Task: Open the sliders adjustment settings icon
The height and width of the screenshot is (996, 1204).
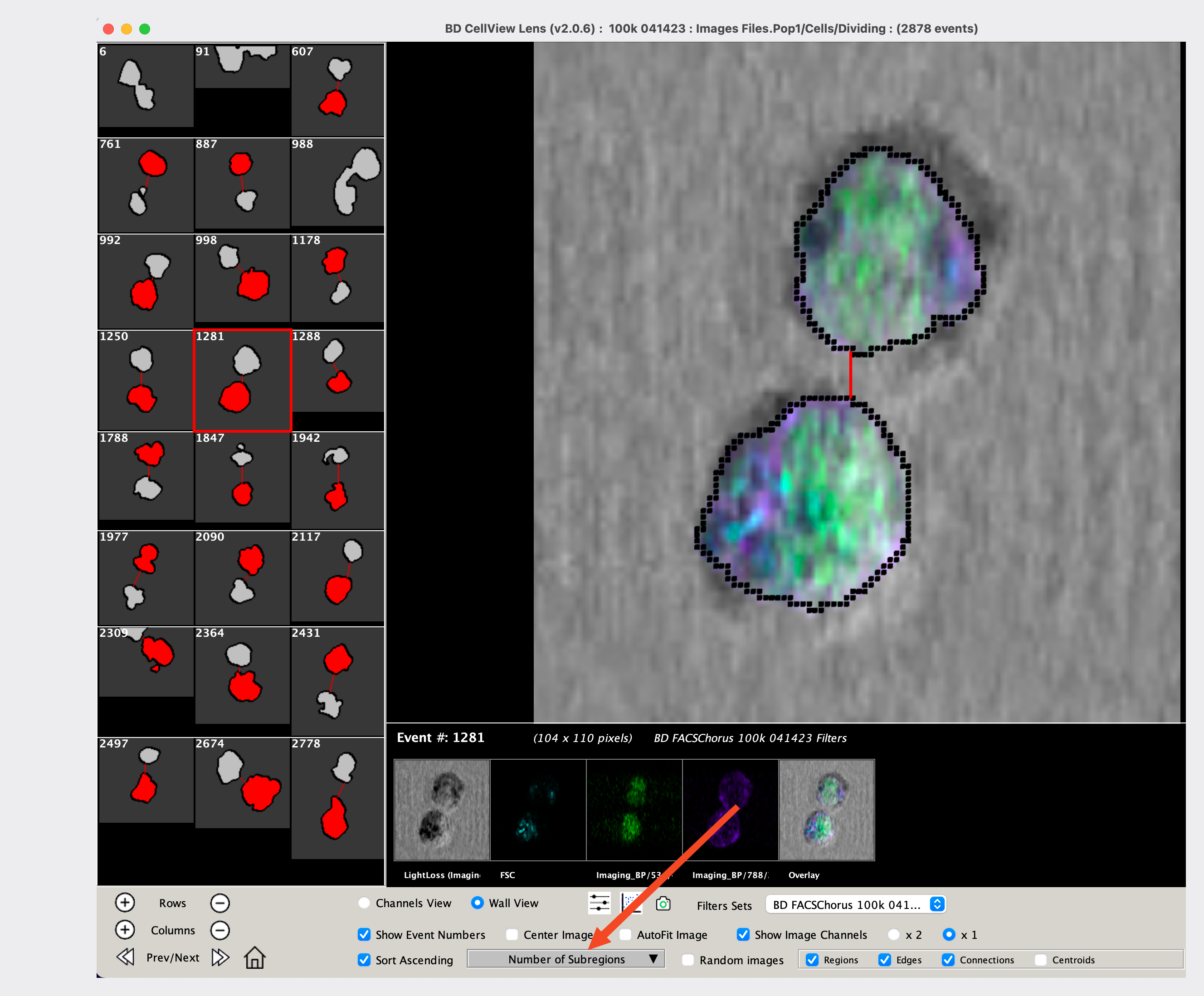Action: coord(599,903)
